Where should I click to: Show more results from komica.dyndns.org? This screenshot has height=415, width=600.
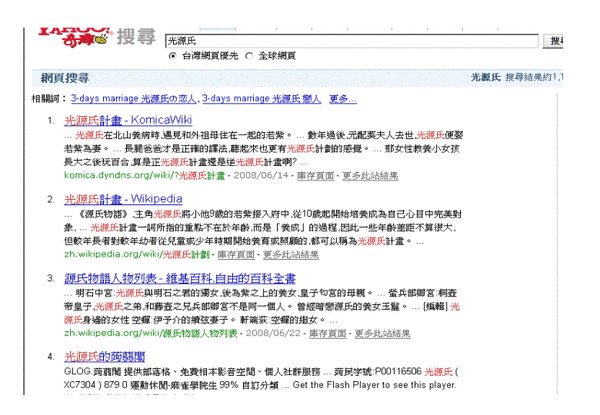370,176
